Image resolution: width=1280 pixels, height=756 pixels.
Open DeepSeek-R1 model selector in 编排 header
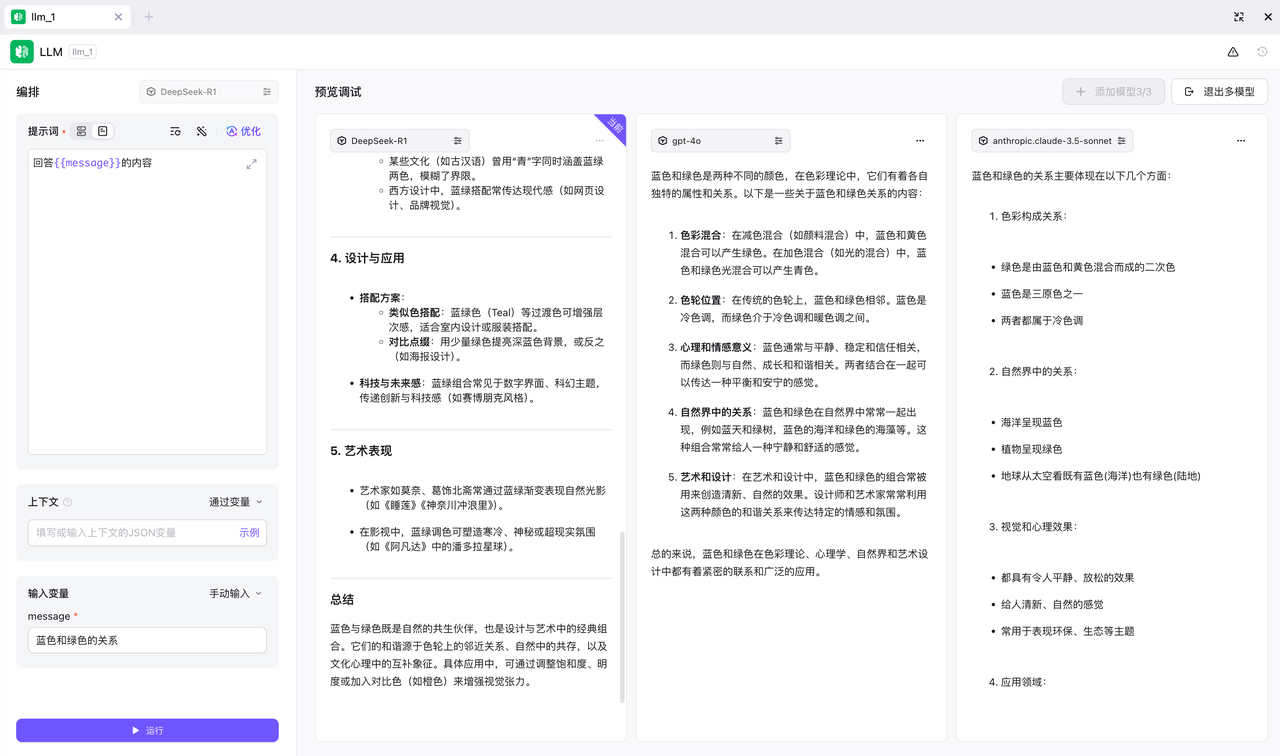click(208, 92)
